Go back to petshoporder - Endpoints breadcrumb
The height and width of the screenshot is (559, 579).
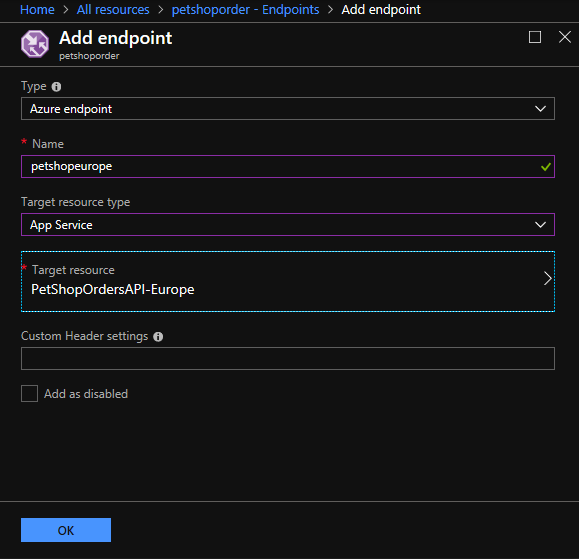click(x=246, y=10)
